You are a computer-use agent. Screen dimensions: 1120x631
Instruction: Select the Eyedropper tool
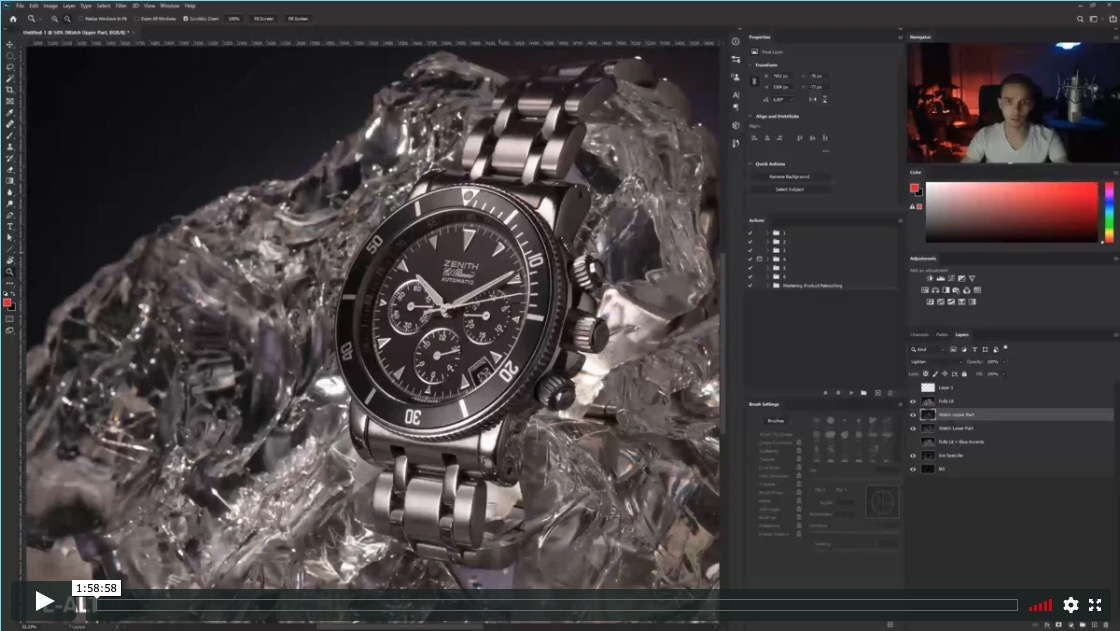[10, 113]
